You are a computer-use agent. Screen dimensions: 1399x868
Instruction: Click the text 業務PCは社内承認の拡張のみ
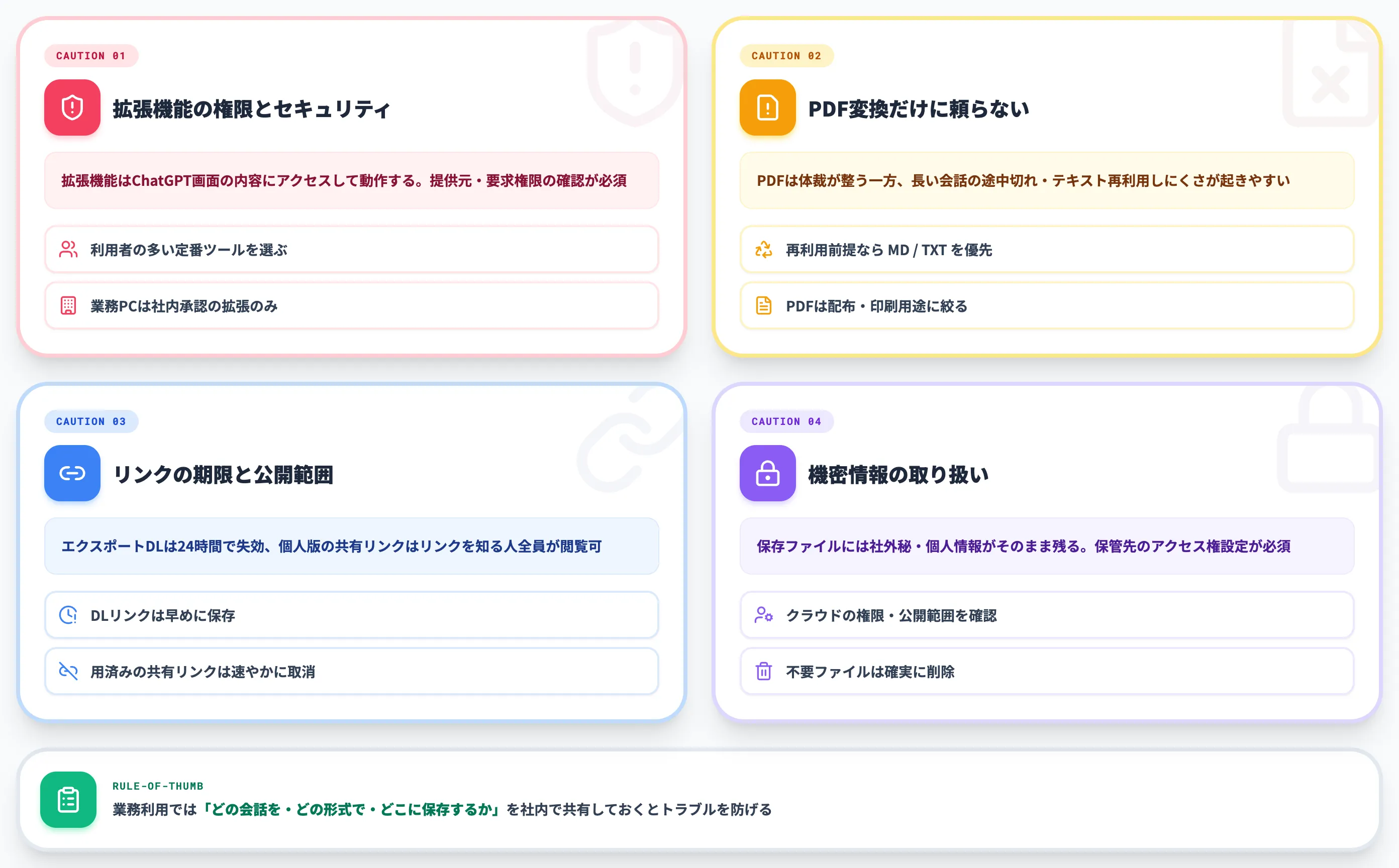tap(184, 306)
